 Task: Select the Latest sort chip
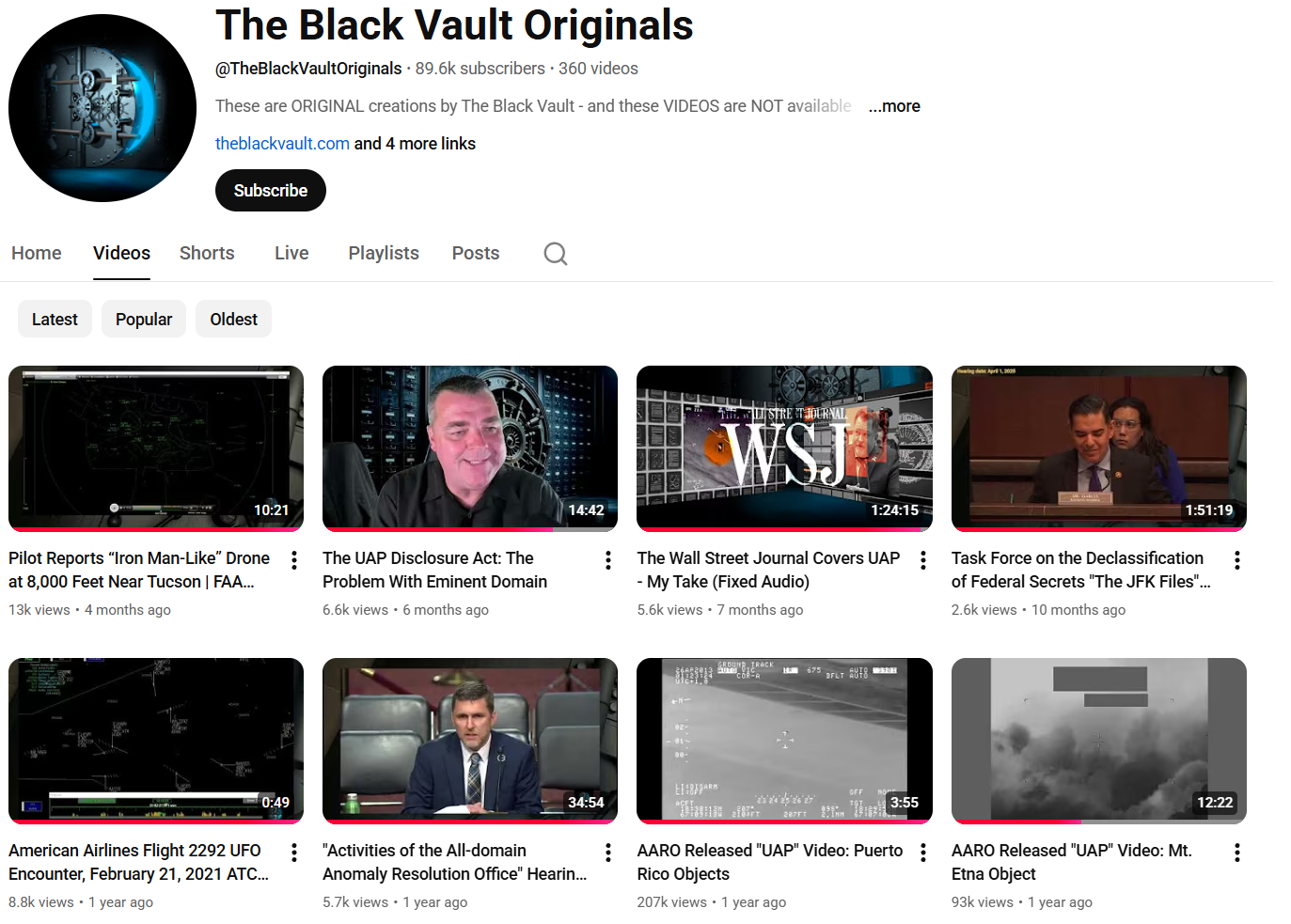55,320
